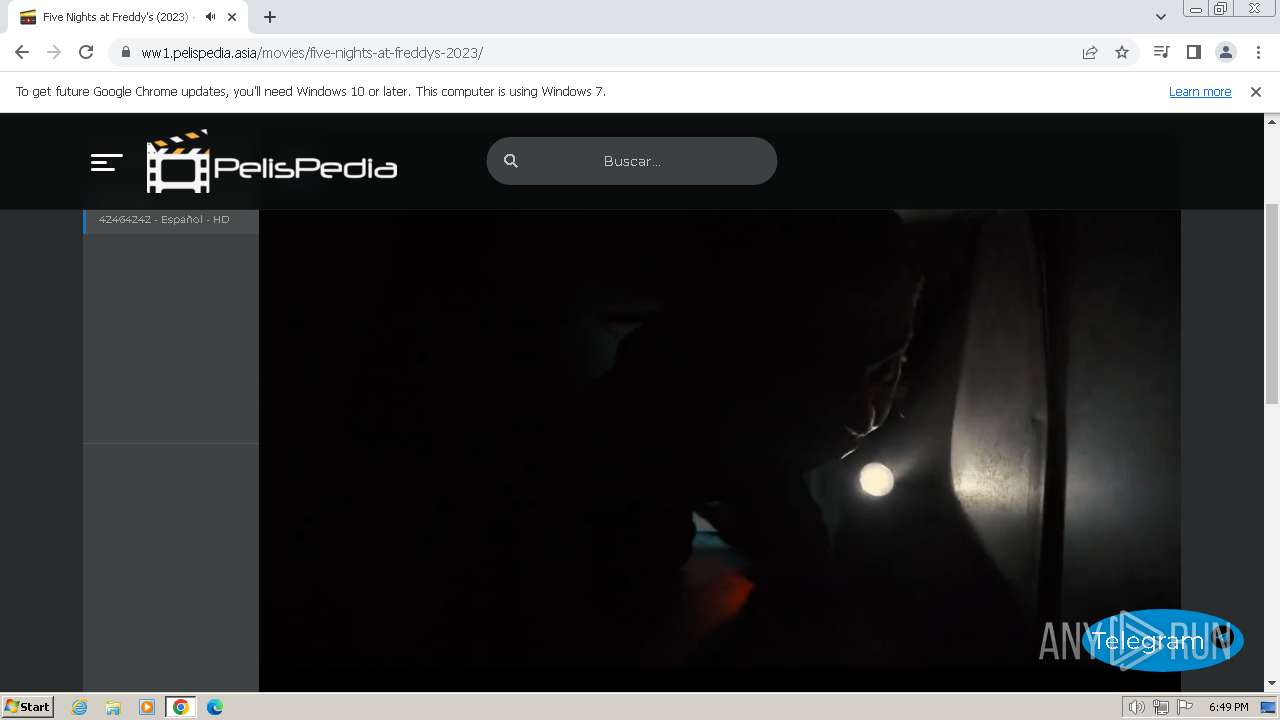Open the Learn more link

1200,91
